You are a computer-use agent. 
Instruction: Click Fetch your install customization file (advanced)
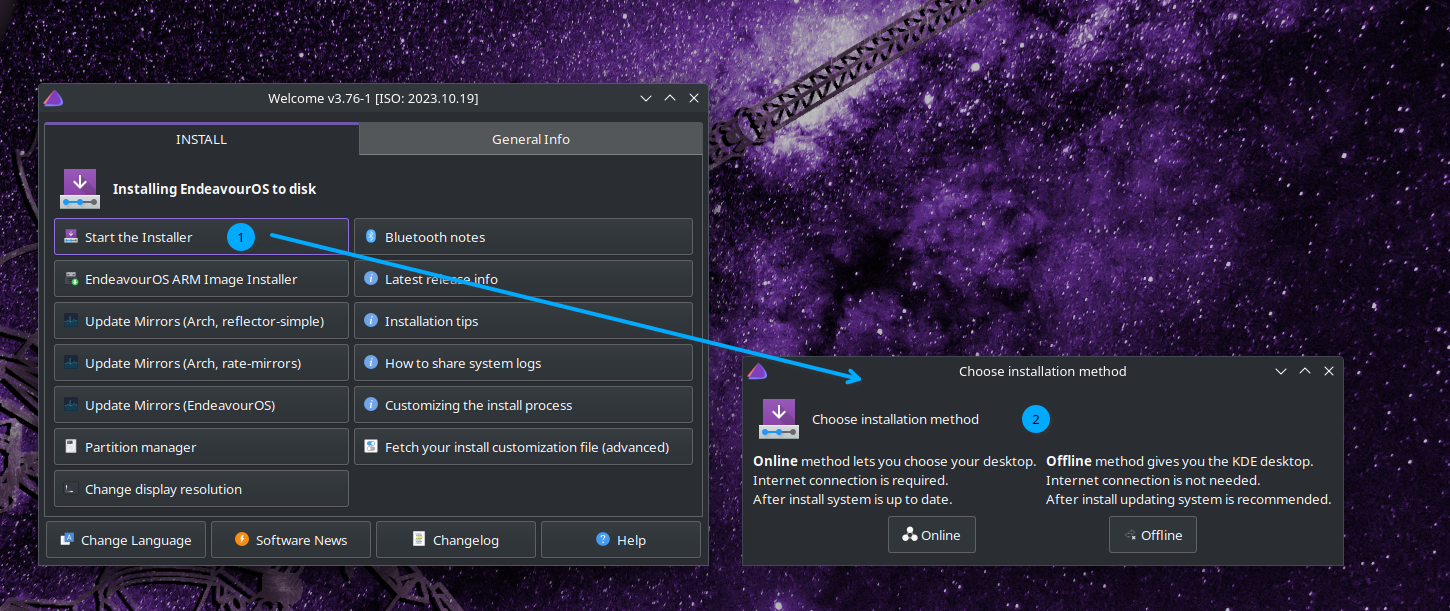(x=523, y=447)
